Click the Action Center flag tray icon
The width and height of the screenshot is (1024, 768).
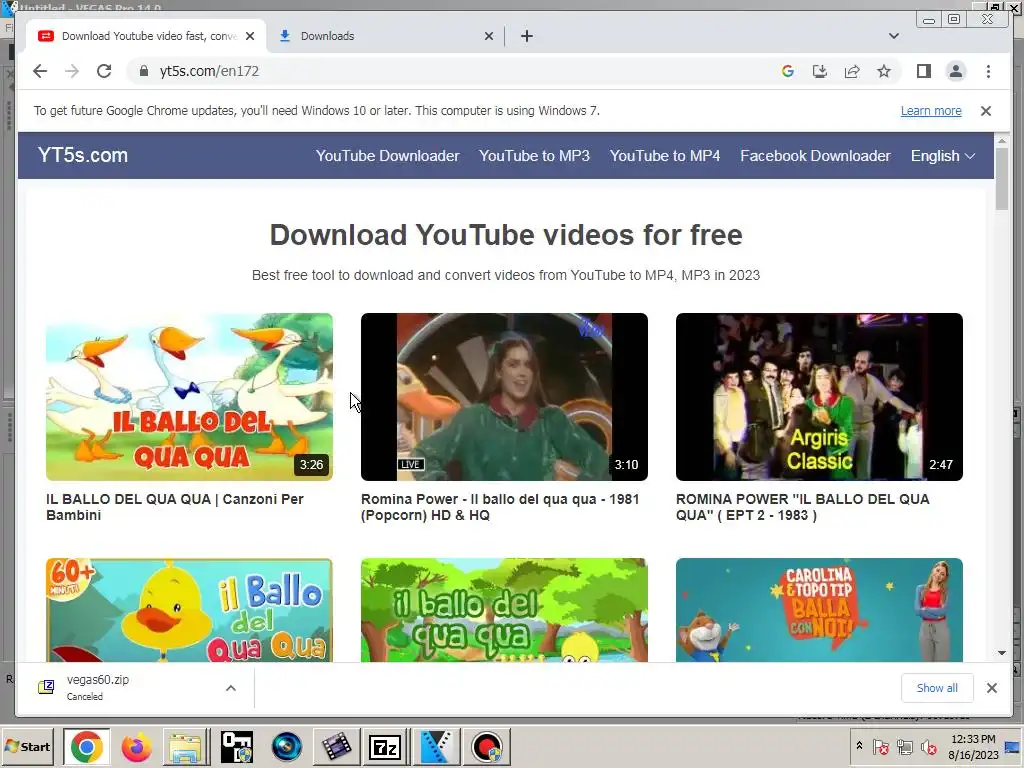tap(880, 746)
